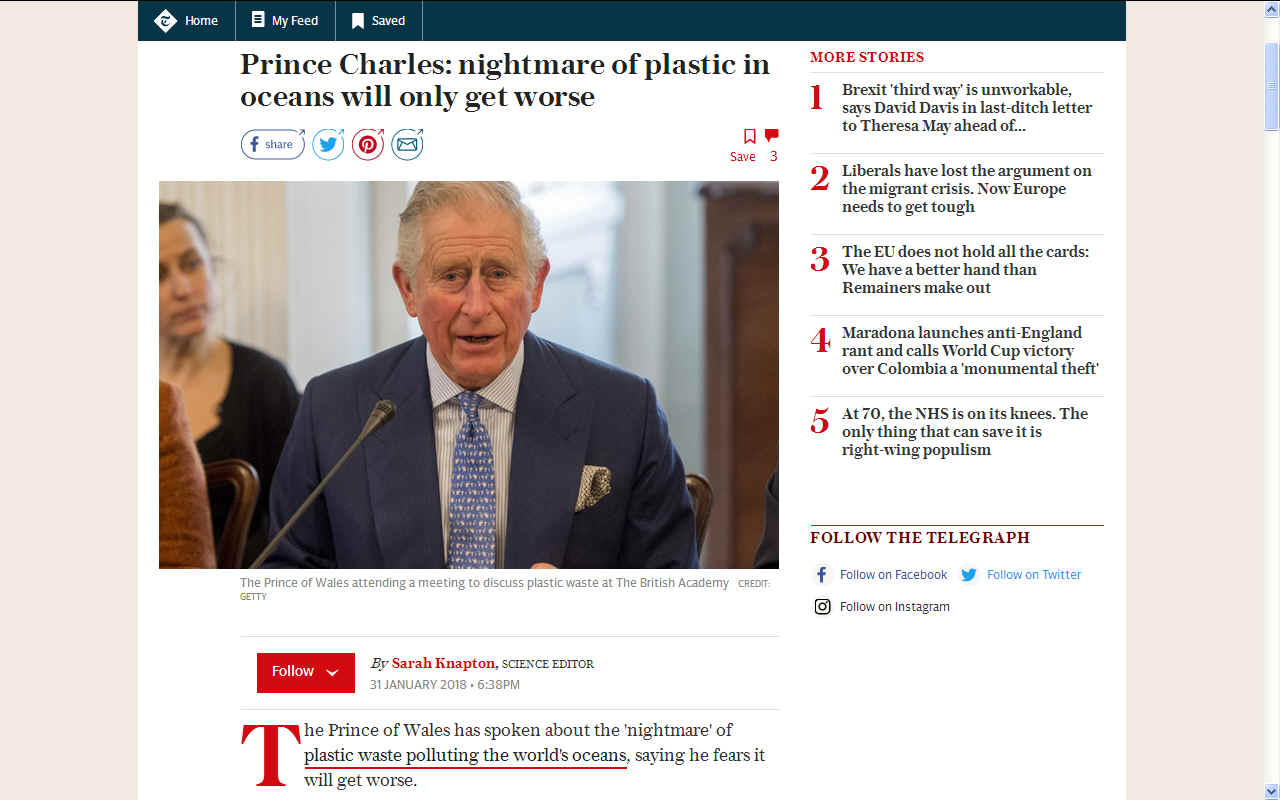Read the Maradona anti-England rant story

pos(970,351)
